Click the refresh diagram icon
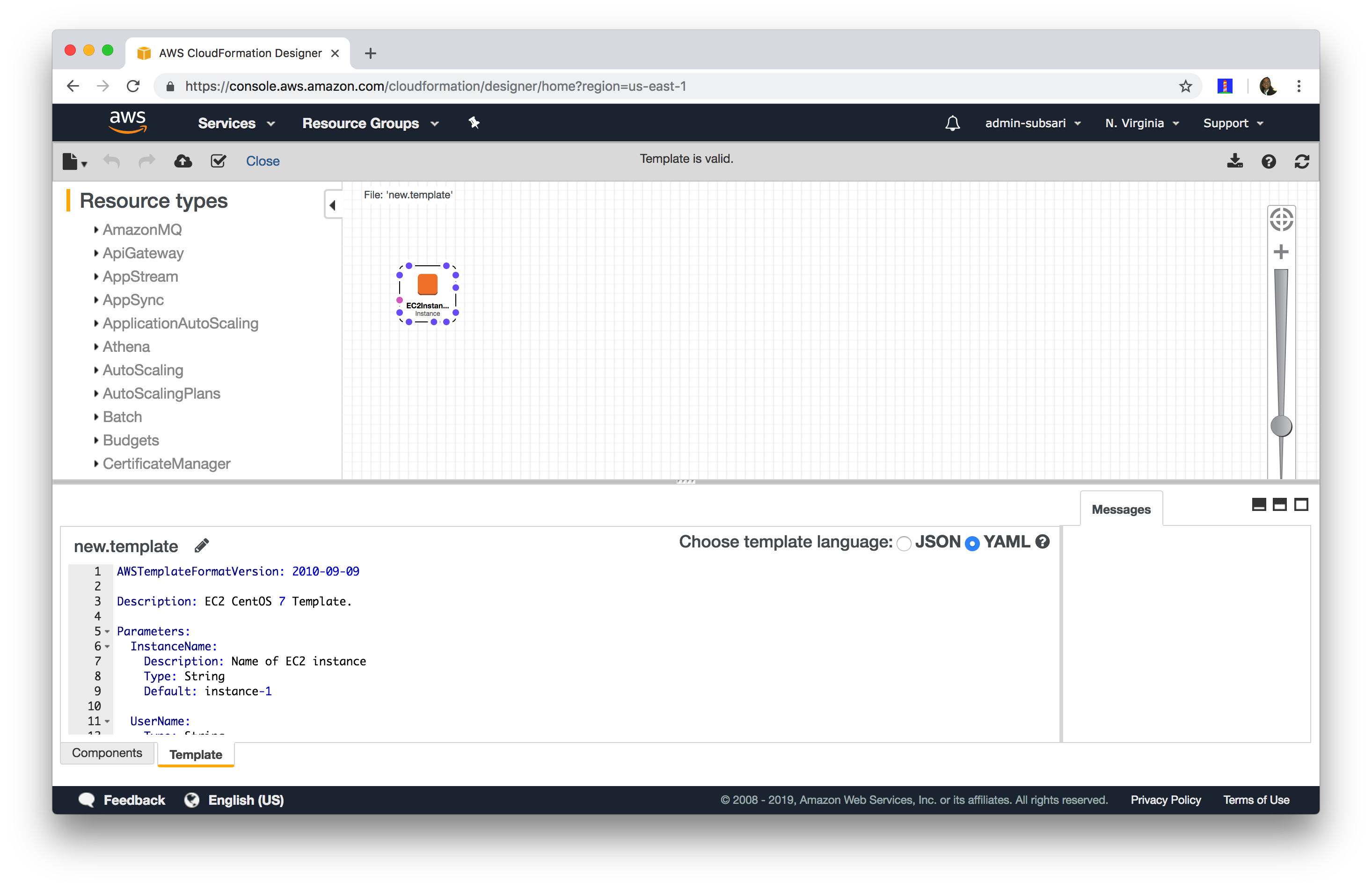The height and width of the screenshot is (889, 1372). coord(1302,161)
